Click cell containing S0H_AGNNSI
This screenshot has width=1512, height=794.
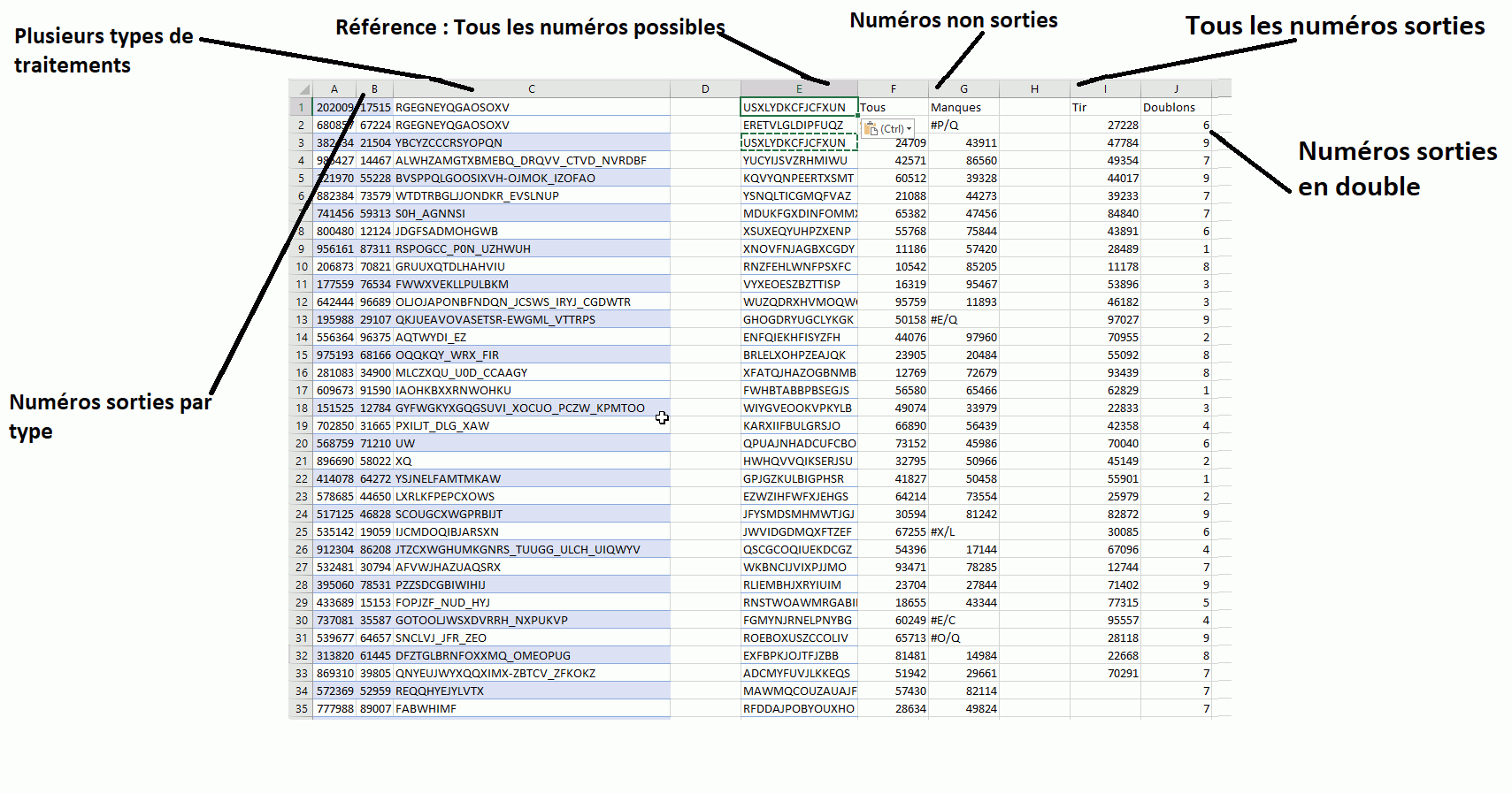pos(532,213)
